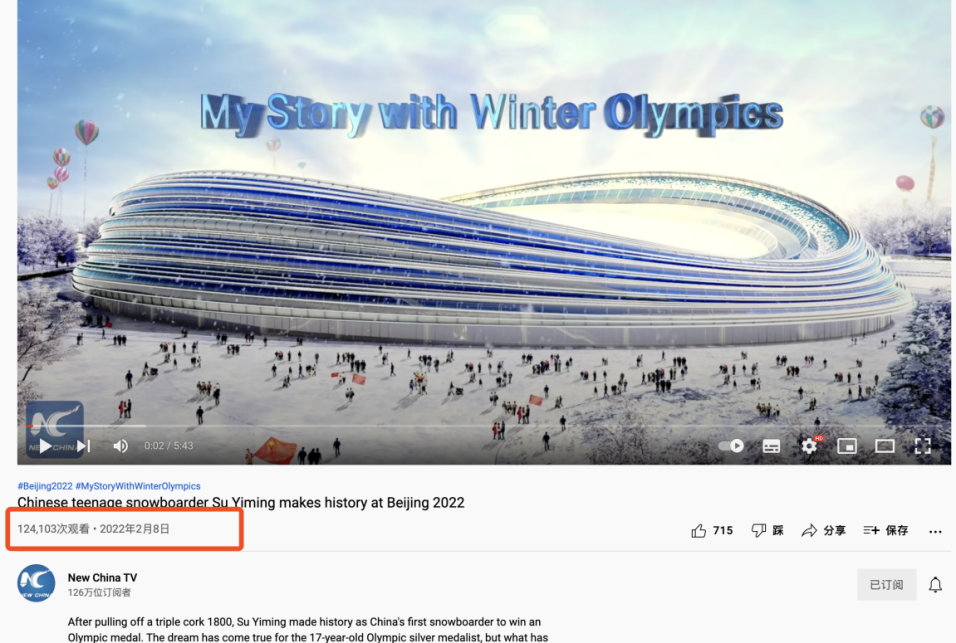Viewport: 956px width, 643px height.
Task: Share the video
Action: (x=823, y=530)
